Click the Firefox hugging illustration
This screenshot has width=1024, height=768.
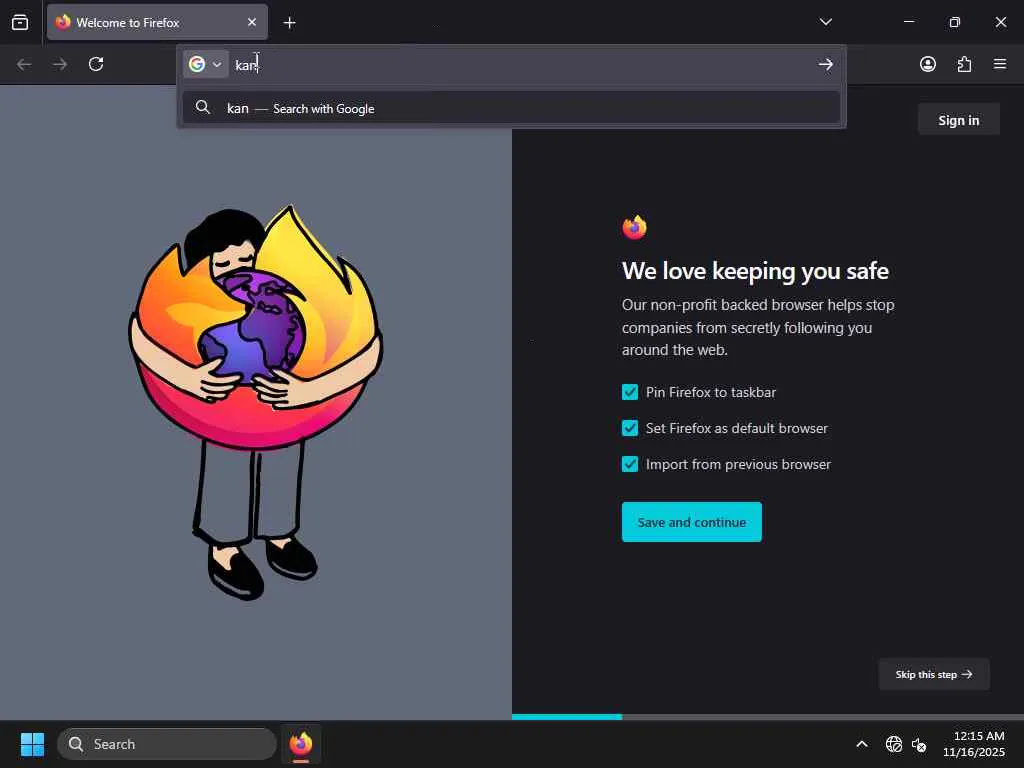pos(255,402)
